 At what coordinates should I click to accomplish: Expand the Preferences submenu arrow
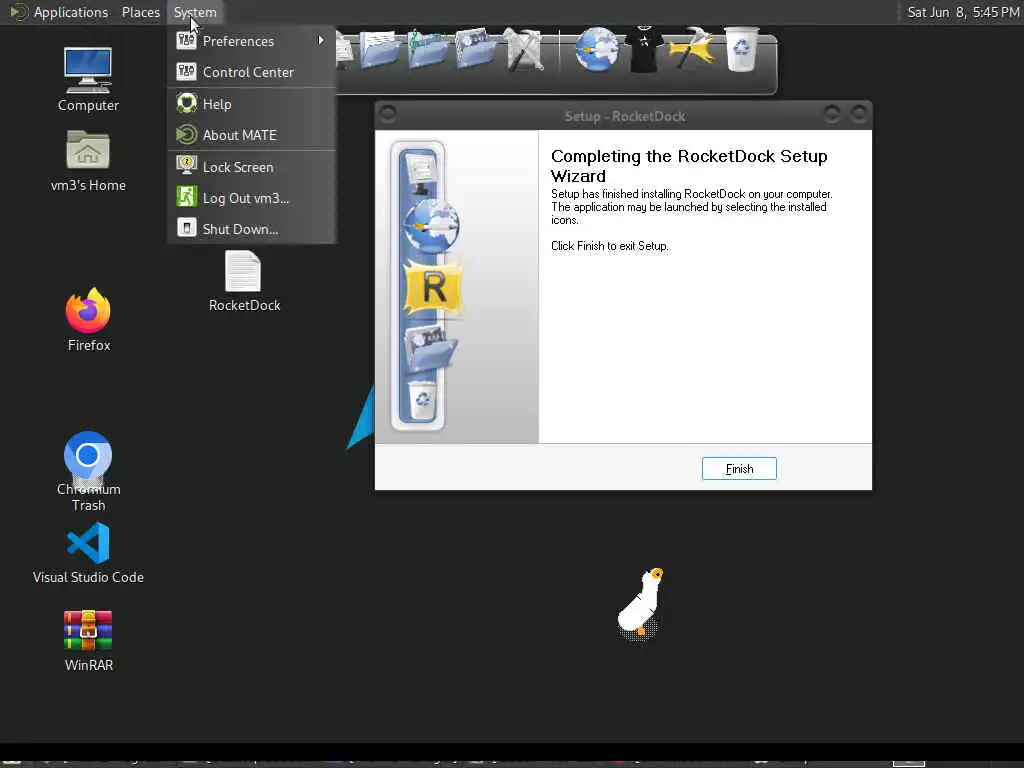pos(321,40)
